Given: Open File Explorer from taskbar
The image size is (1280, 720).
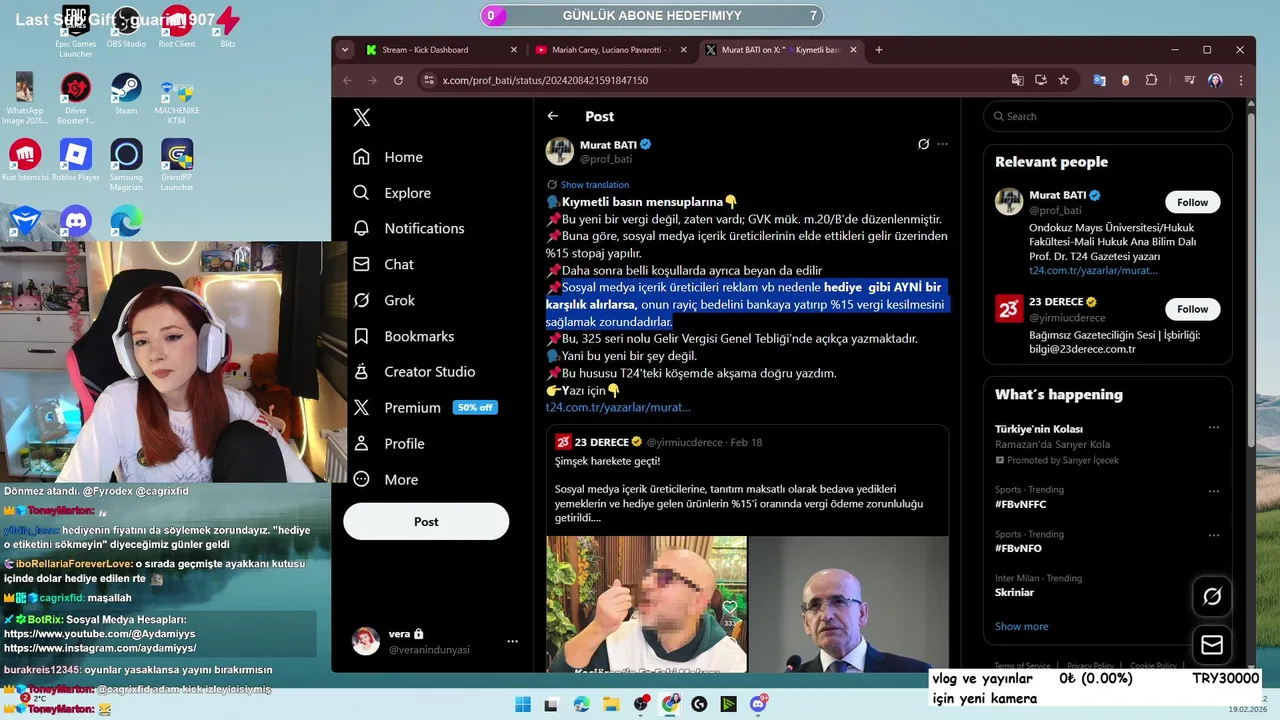Looking at the screenshot, I should [x=611, y=705].
